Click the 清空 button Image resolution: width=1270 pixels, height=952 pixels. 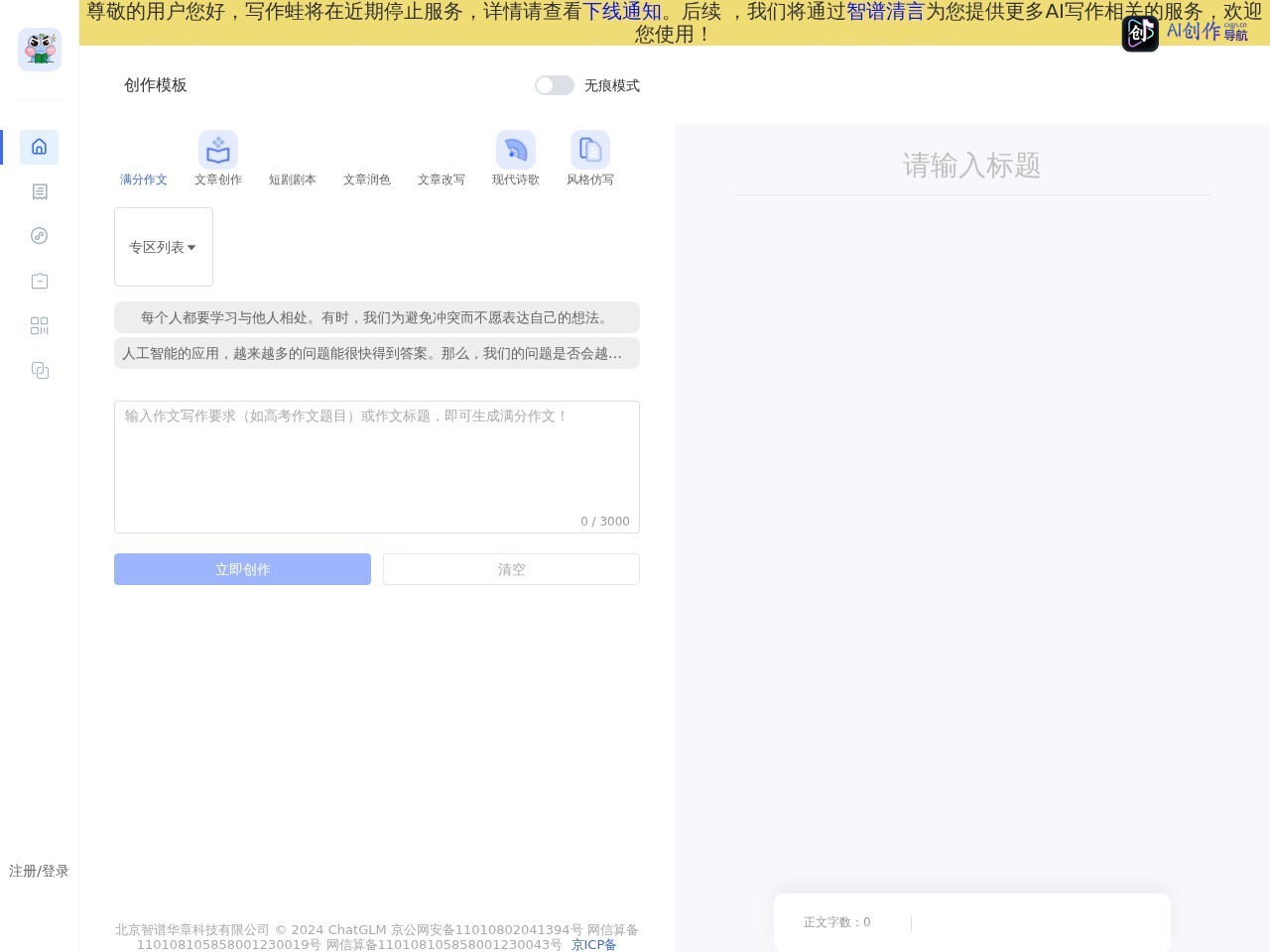click(511, 569)
